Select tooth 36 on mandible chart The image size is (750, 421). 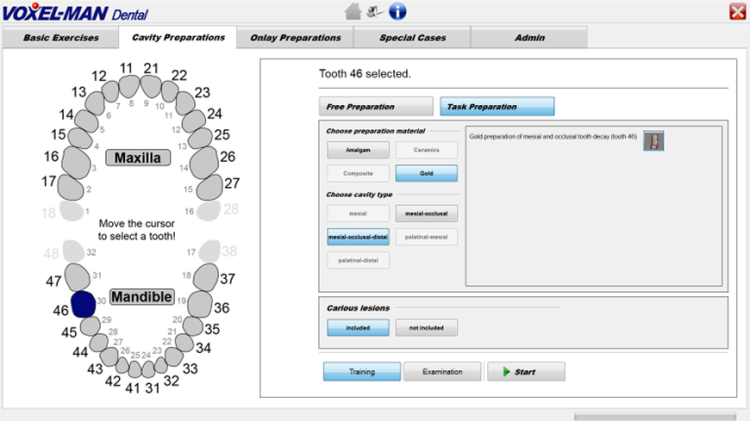pyautogui.click(x=199, y=304)
